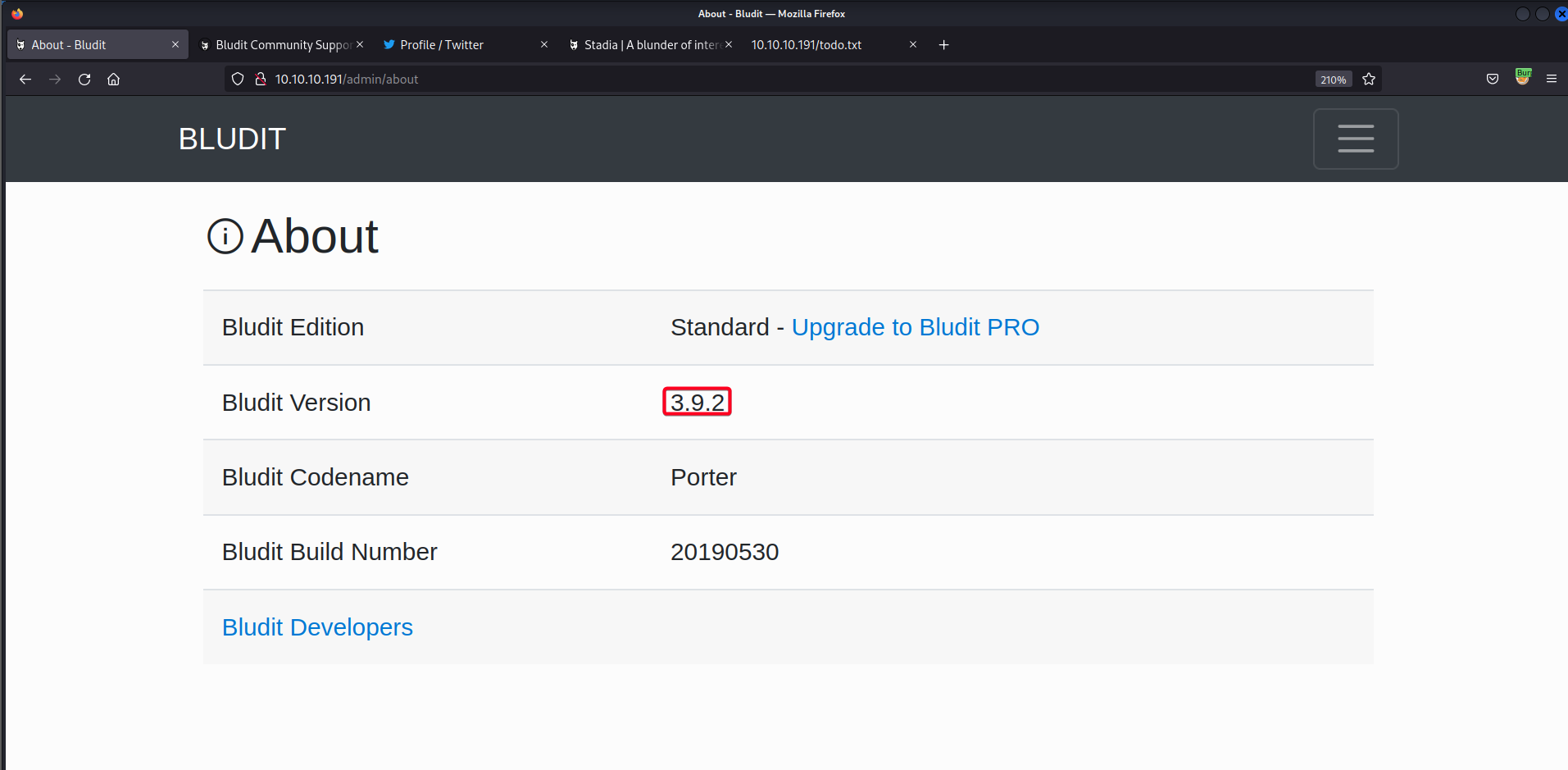Click the forward navigation arrow

point(55,80)
